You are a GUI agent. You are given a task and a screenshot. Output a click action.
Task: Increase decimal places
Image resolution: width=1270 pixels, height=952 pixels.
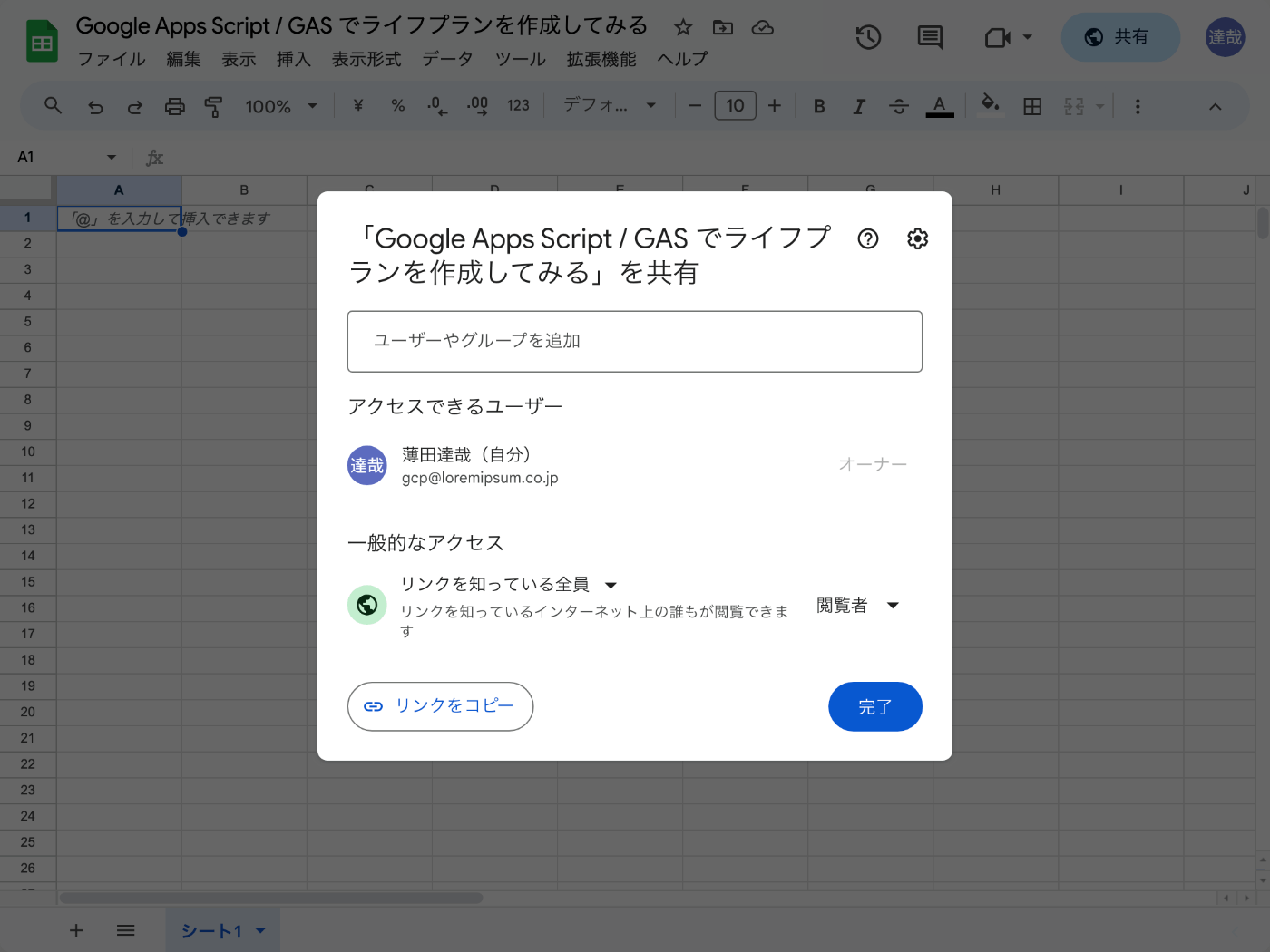click(477, 106)
